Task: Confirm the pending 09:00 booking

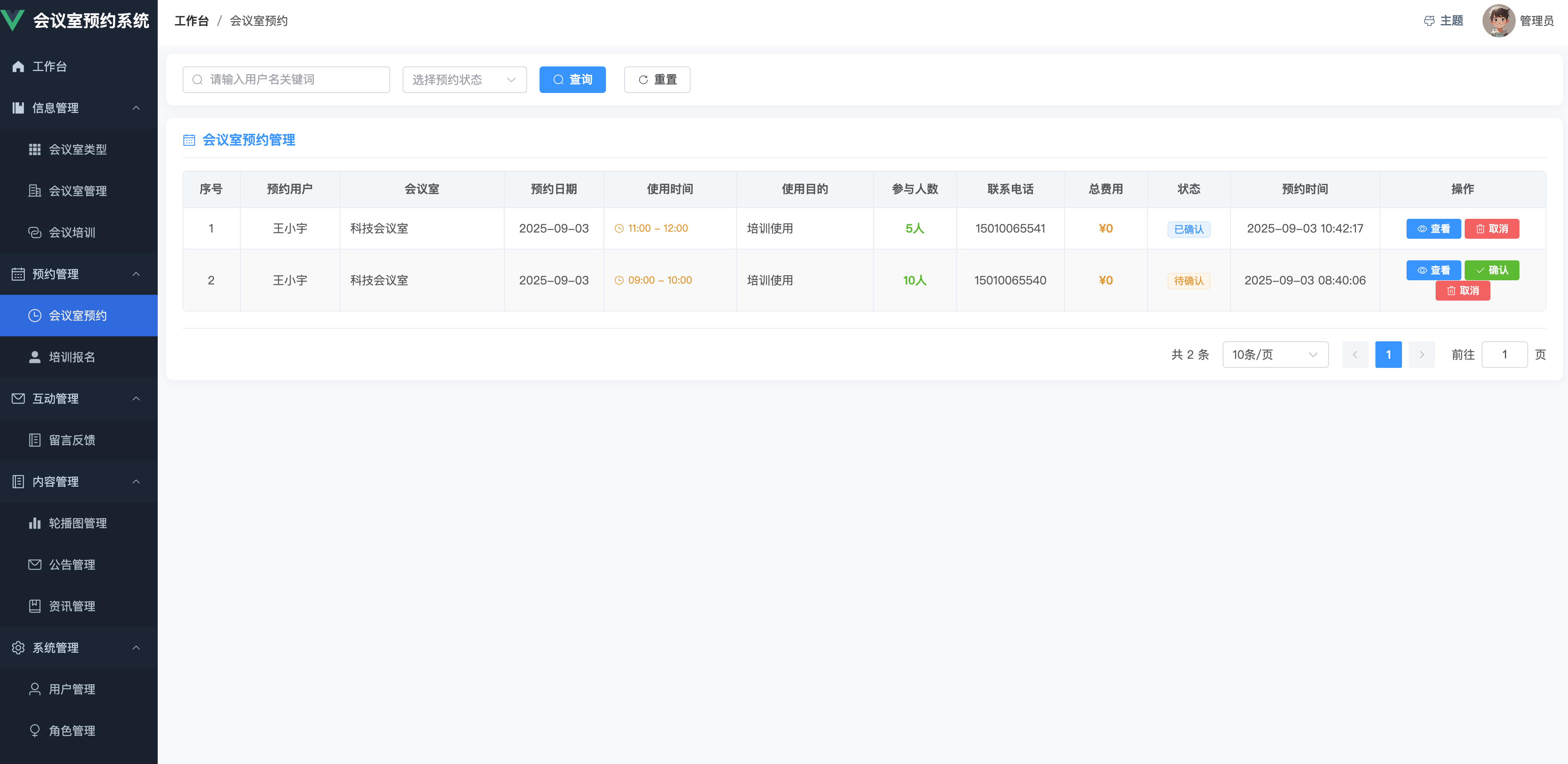Action: [x=1491, y=270]
